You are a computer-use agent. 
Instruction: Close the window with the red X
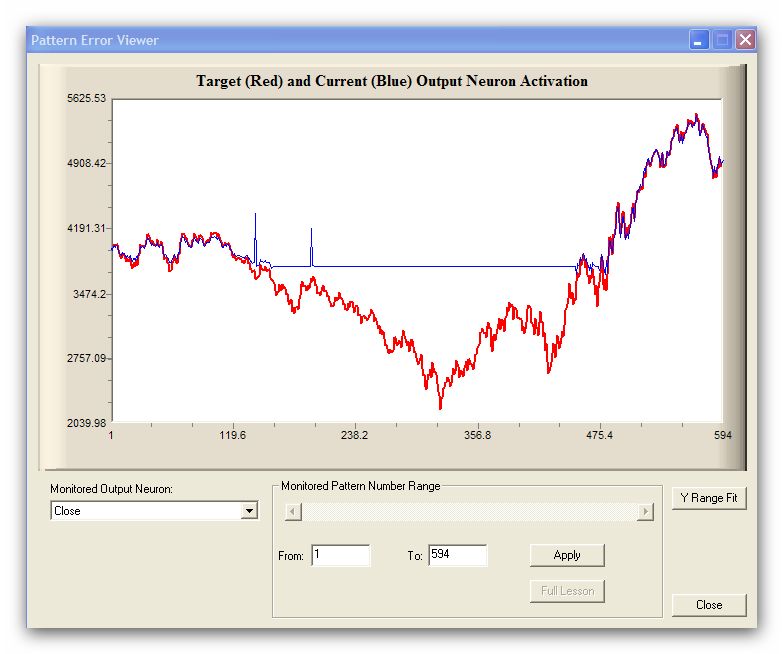pos(745,40)
